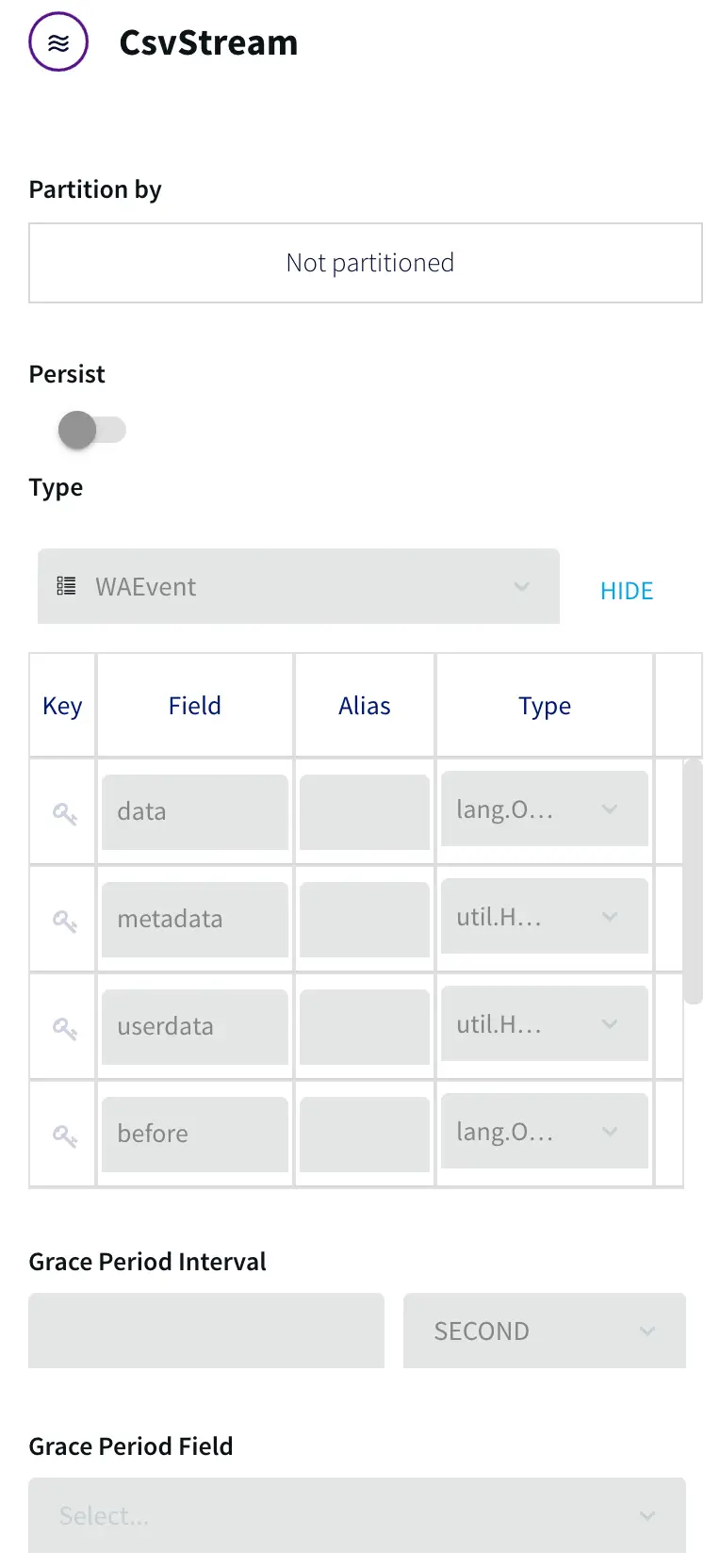Click the key icon for metadata field
Screen dimensions: 720x1568
click(x=64, y=920)
